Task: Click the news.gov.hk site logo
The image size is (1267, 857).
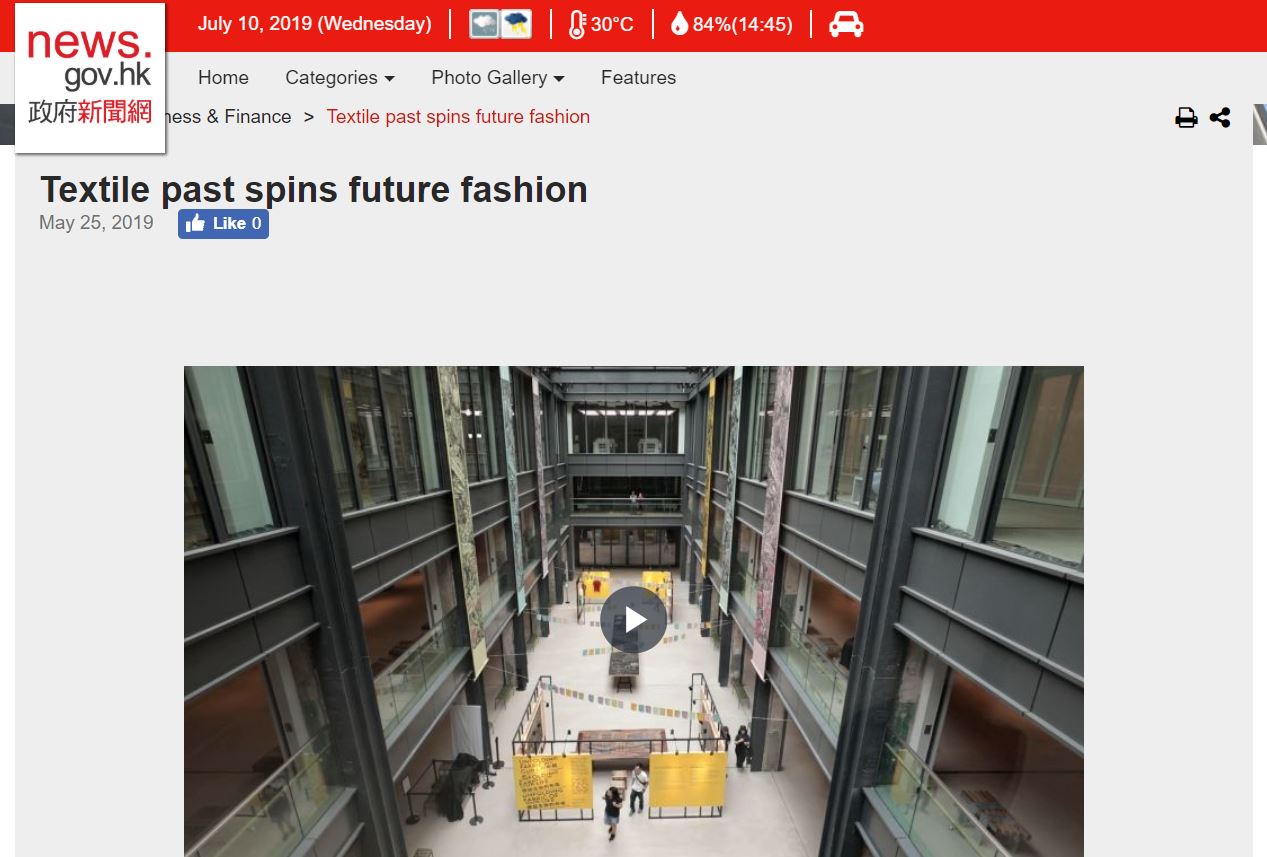Action: tap(90, 78)
